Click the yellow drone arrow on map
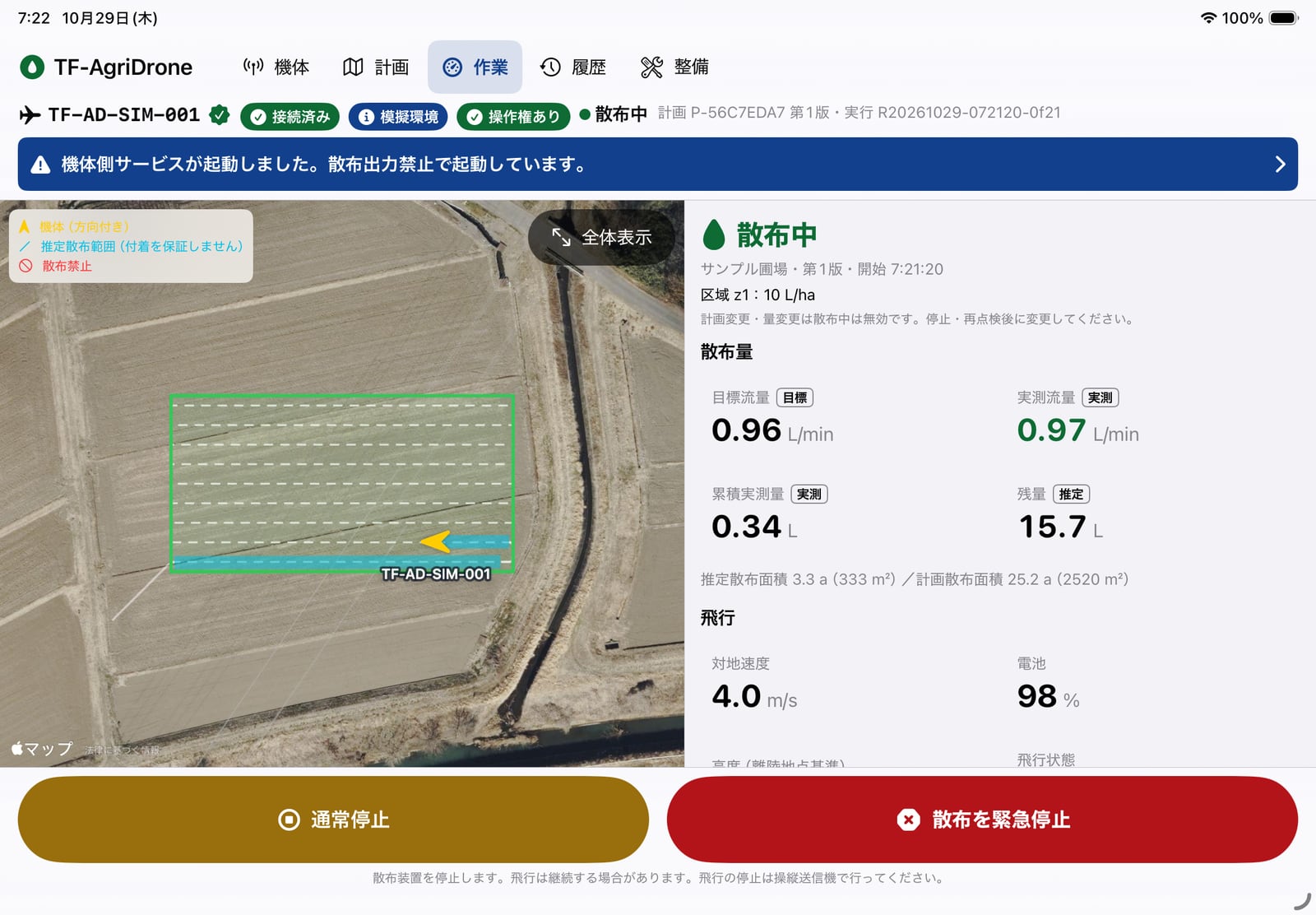 (x=435, y=541)
